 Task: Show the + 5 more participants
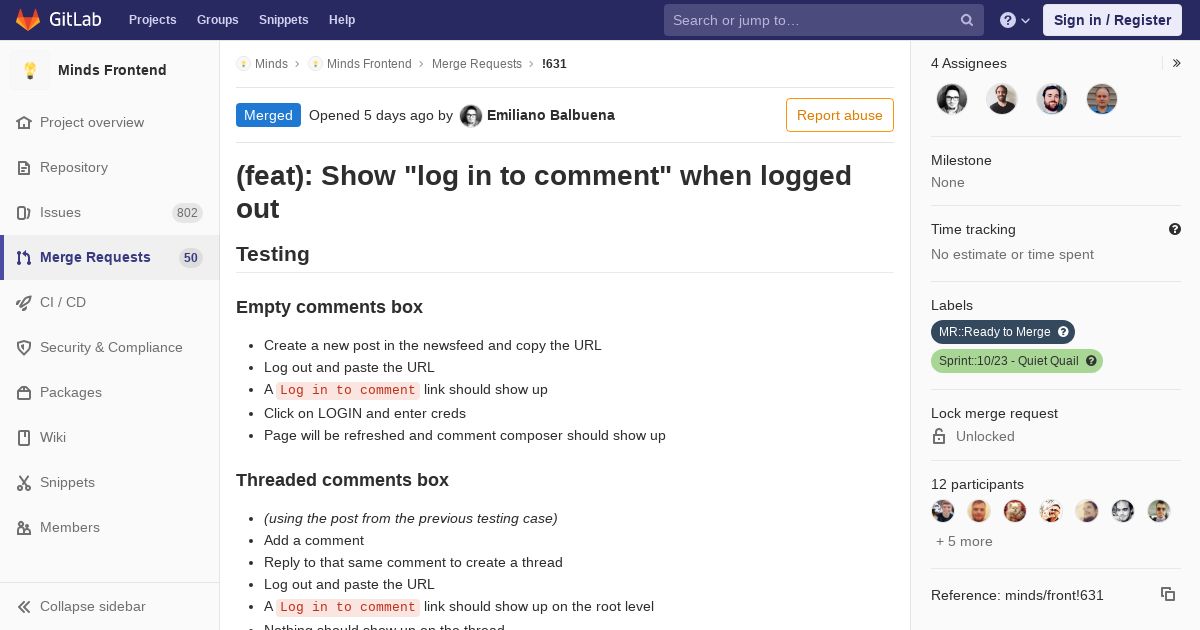964,541
